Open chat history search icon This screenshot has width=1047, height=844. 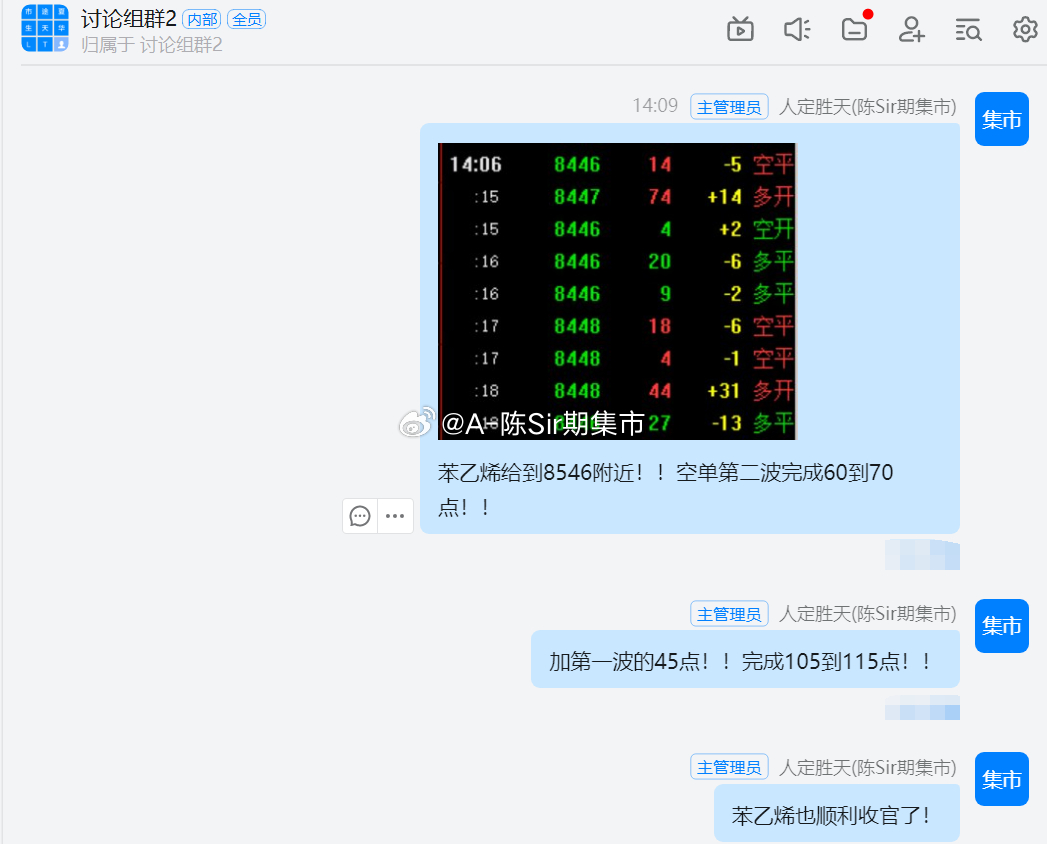click(968, 30)
